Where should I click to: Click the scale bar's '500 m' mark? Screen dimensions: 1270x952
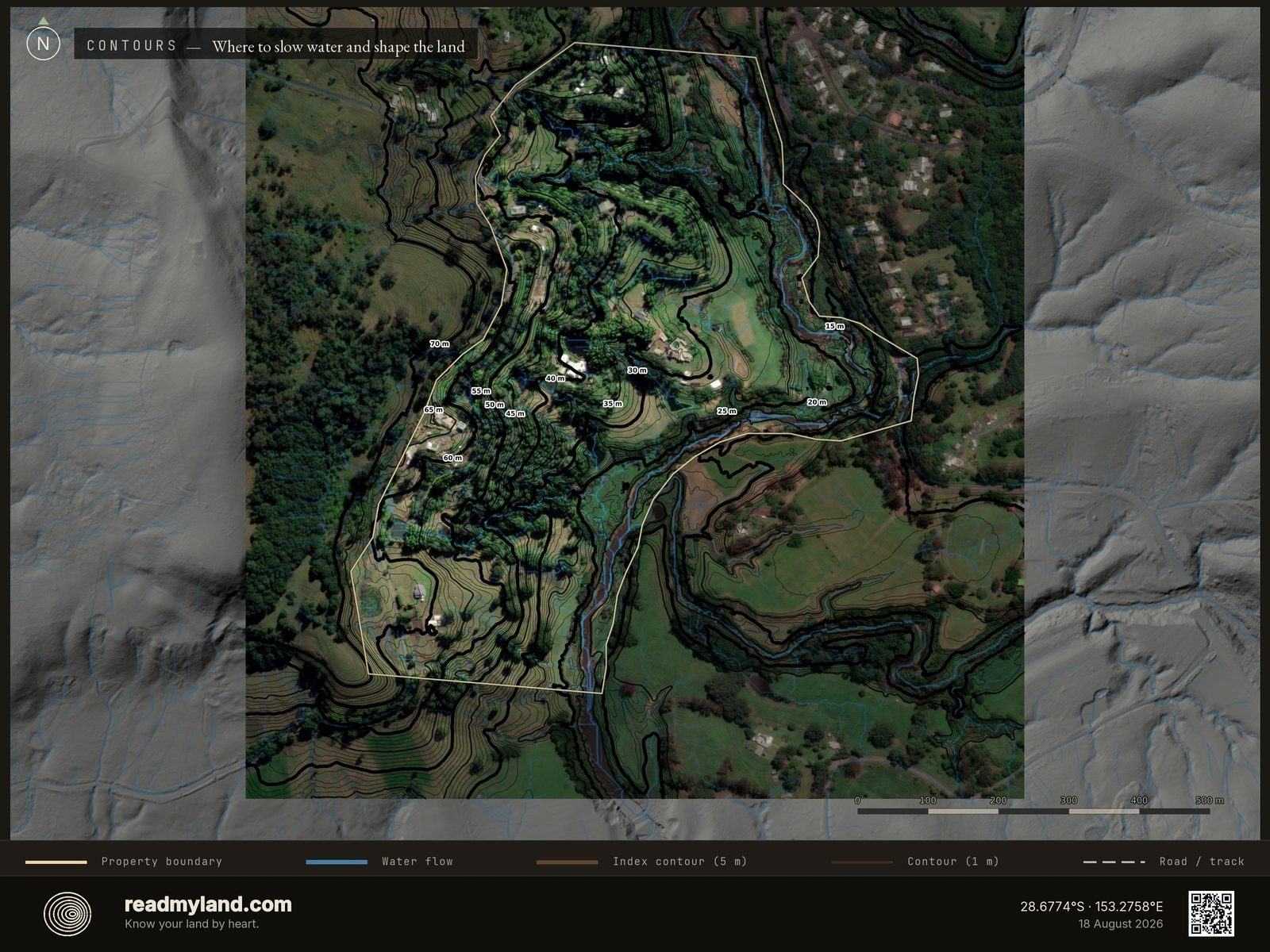pyautogui.click(x=1210, y=800)
